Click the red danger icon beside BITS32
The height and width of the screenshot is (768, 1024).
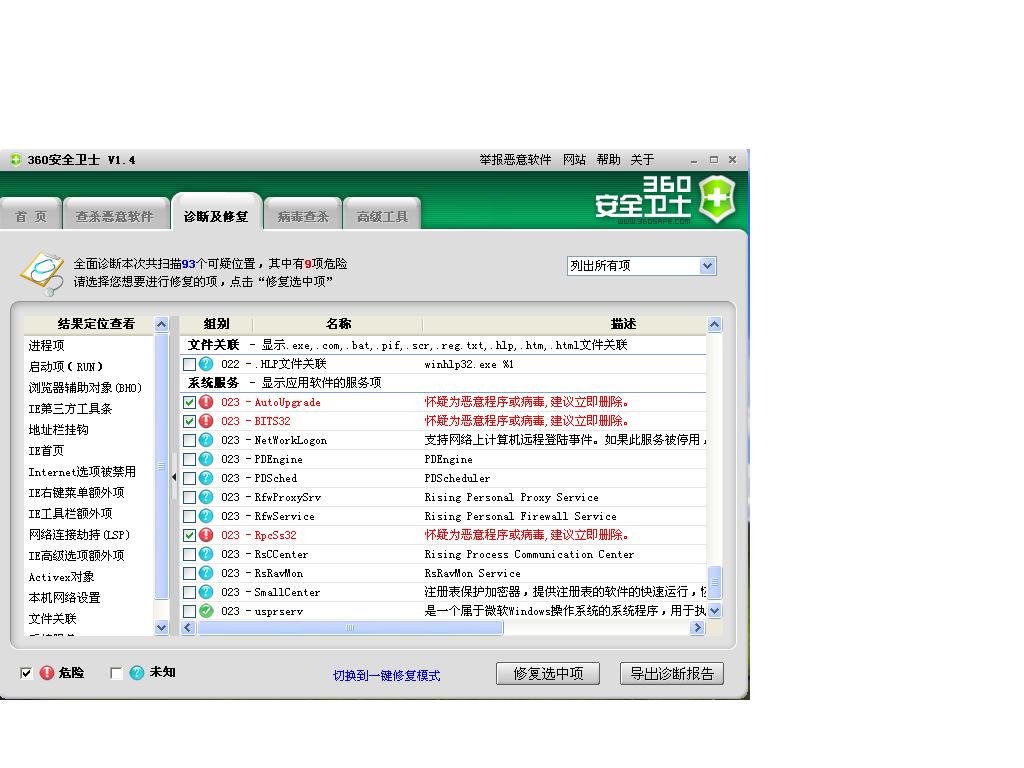[x=206, y=421]
